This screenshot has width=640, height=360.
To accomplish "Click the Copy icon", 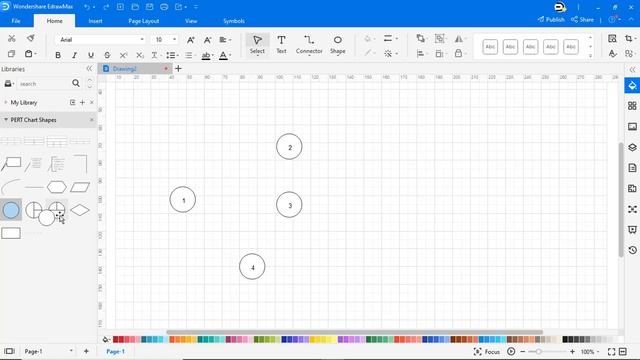I will tap(11, 54).
